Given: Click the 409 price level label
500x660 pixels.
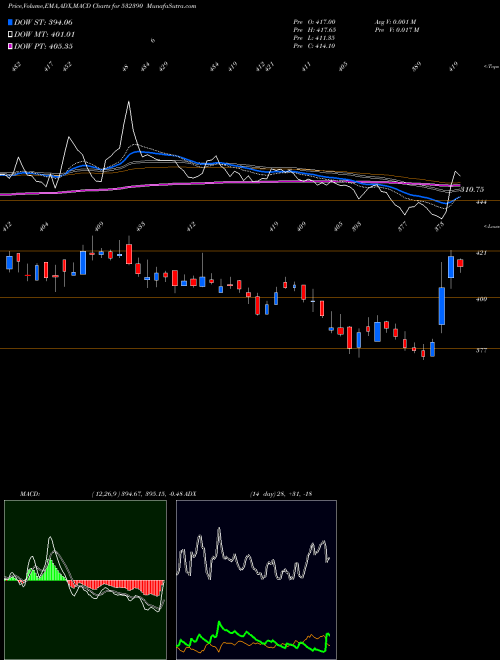Looking at the screenshot, I should [481, 299].
